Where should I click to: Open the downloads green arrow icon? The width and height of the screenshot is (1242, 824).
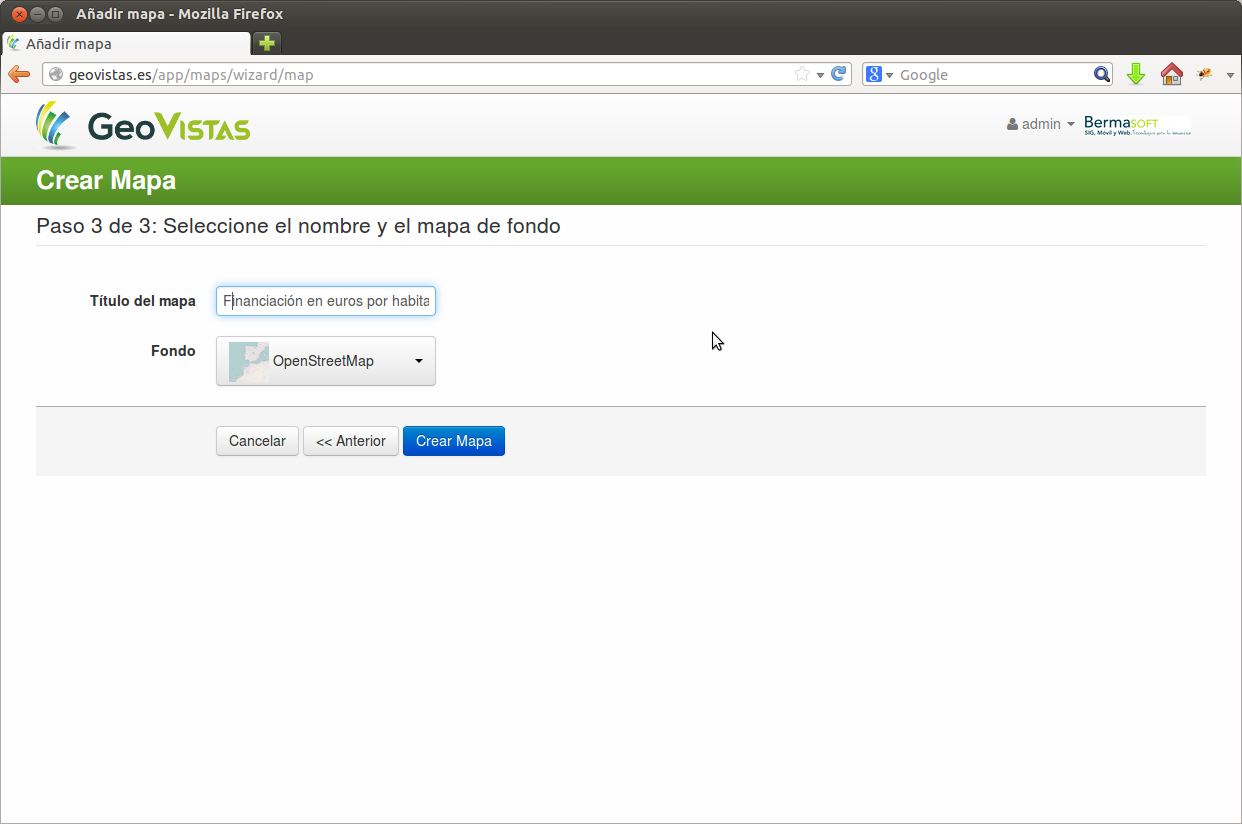[x=1135, y=74]
